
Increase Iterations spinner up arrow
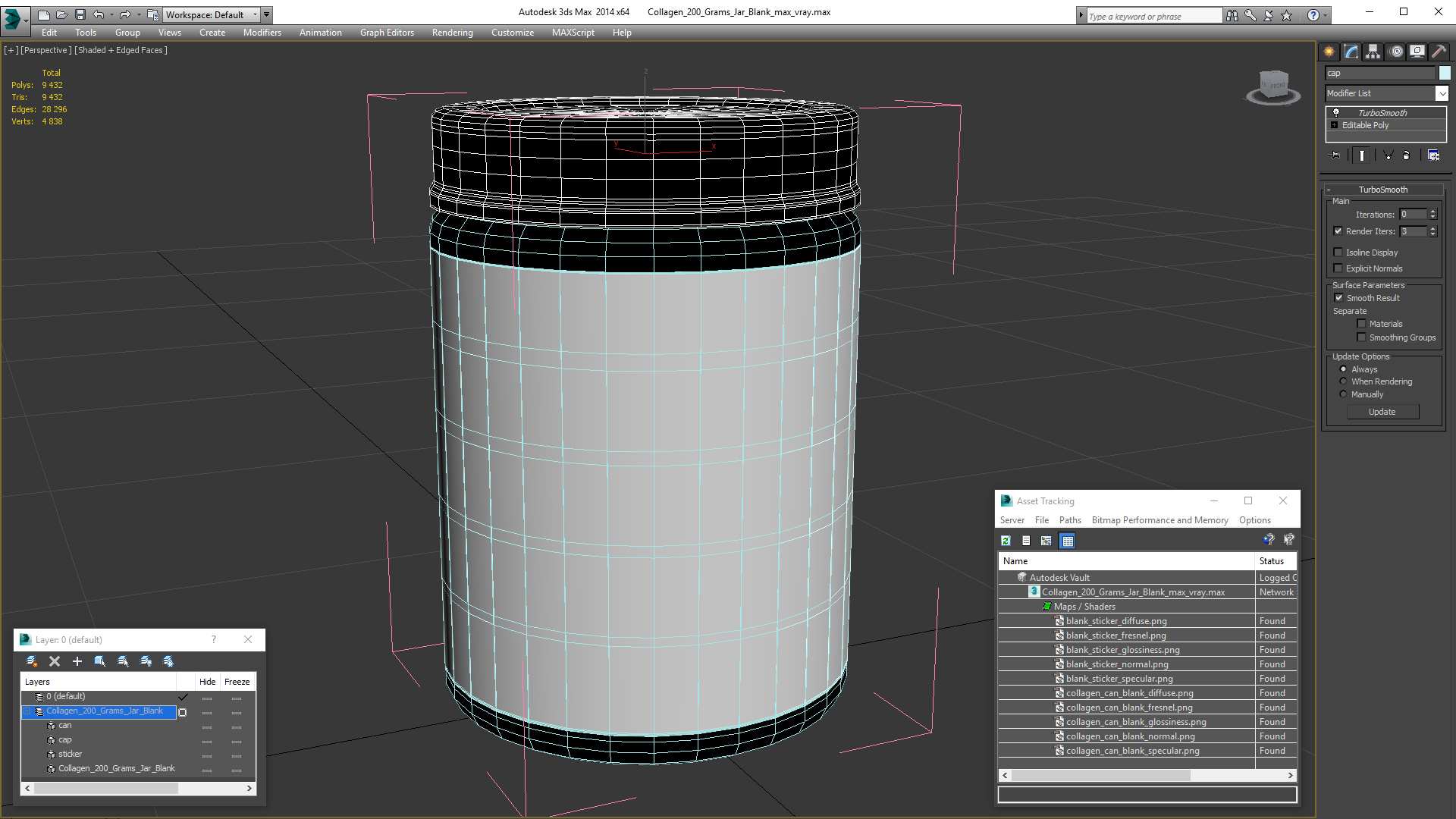pos(1433,212)
